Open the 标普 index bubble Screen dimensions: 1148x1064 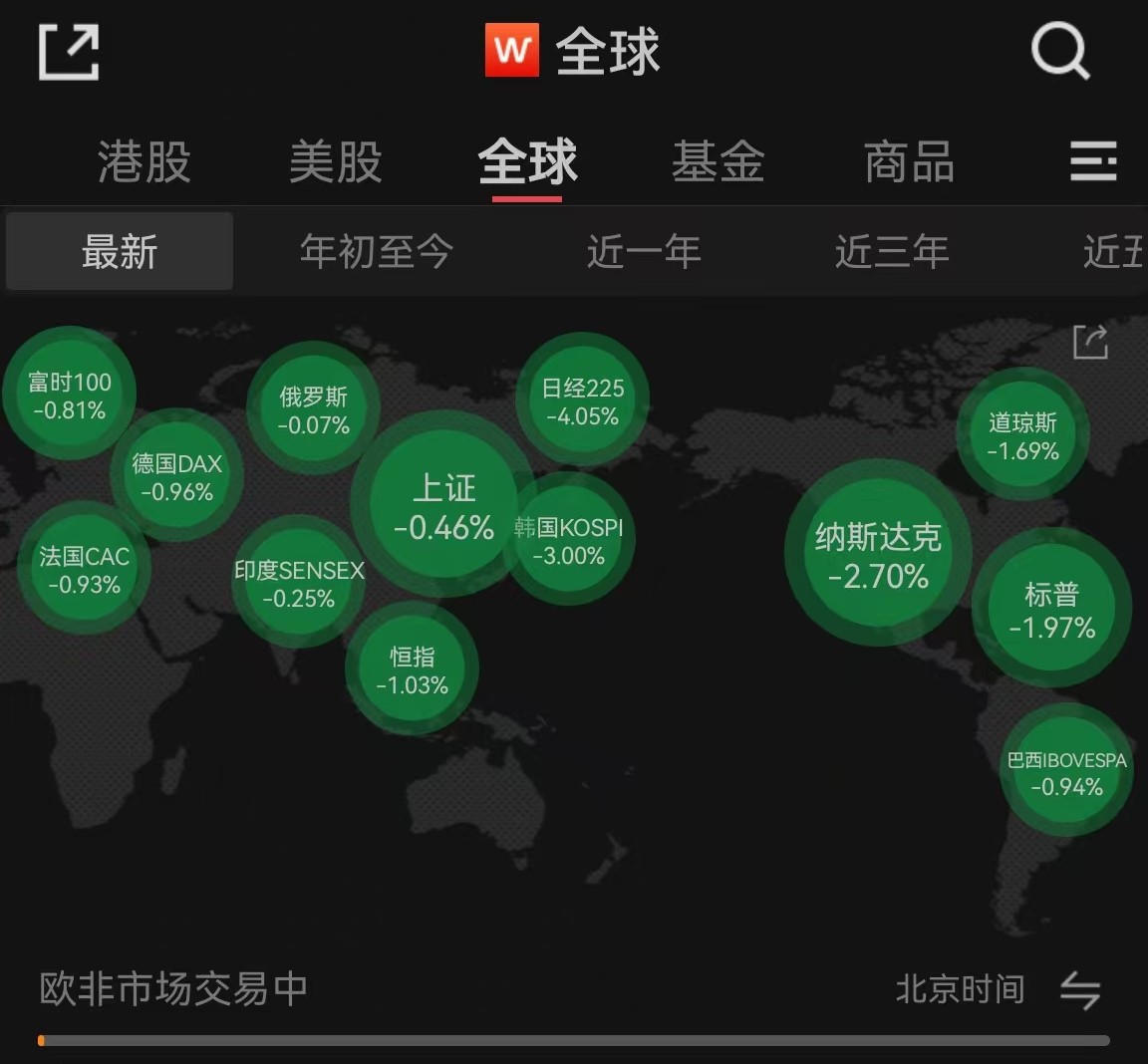tap(1052, 608)
